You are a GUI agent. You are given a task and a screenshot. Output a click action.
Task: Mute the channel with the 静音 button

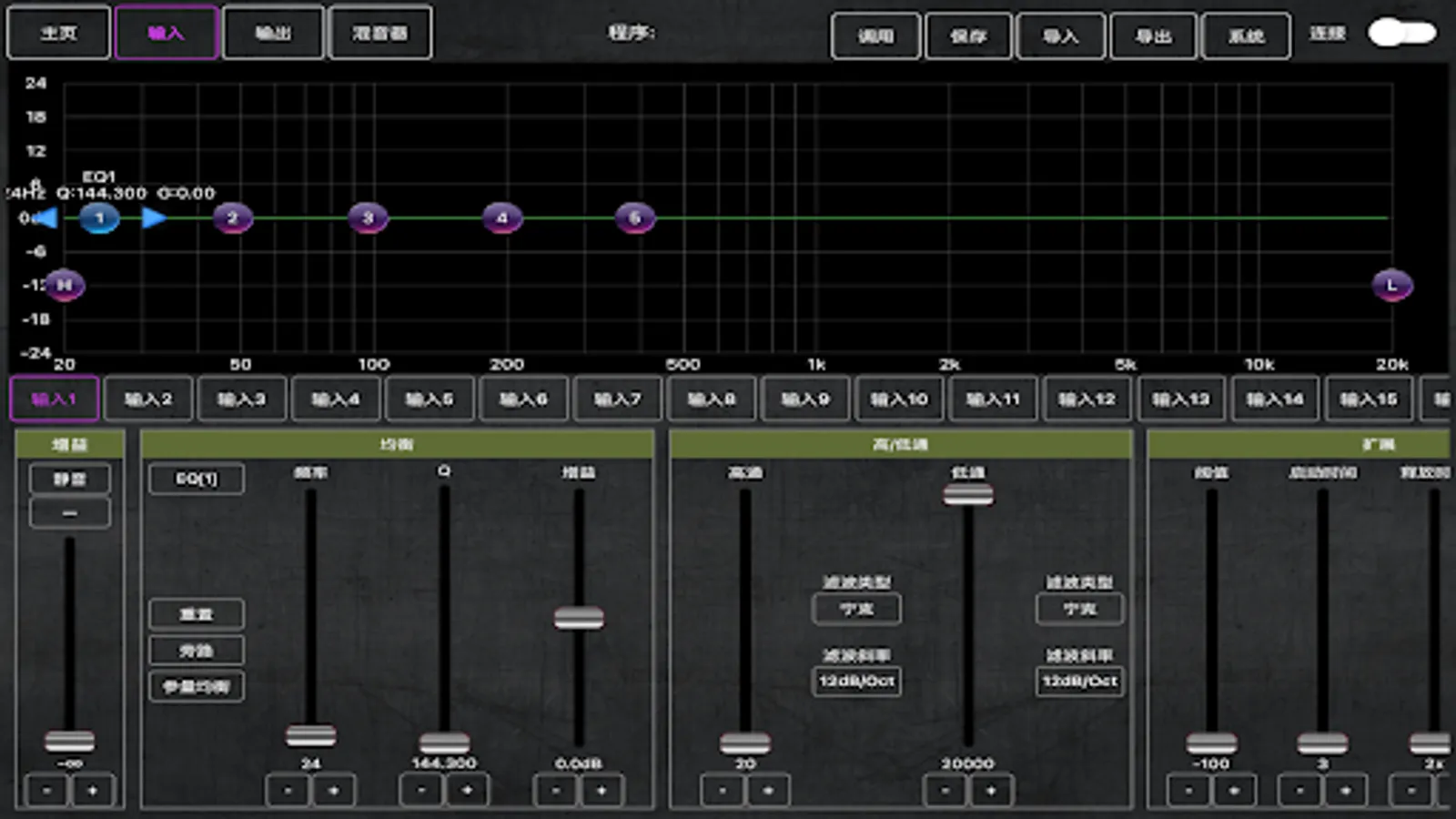[70, 479]
